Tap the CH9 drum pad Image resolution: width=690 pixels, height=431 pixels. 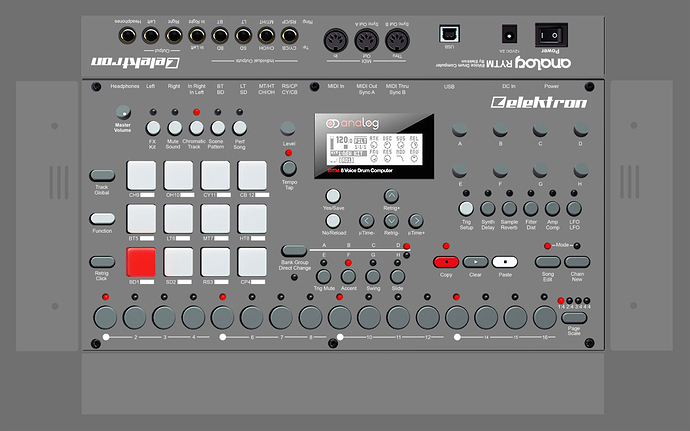(142, 174)
